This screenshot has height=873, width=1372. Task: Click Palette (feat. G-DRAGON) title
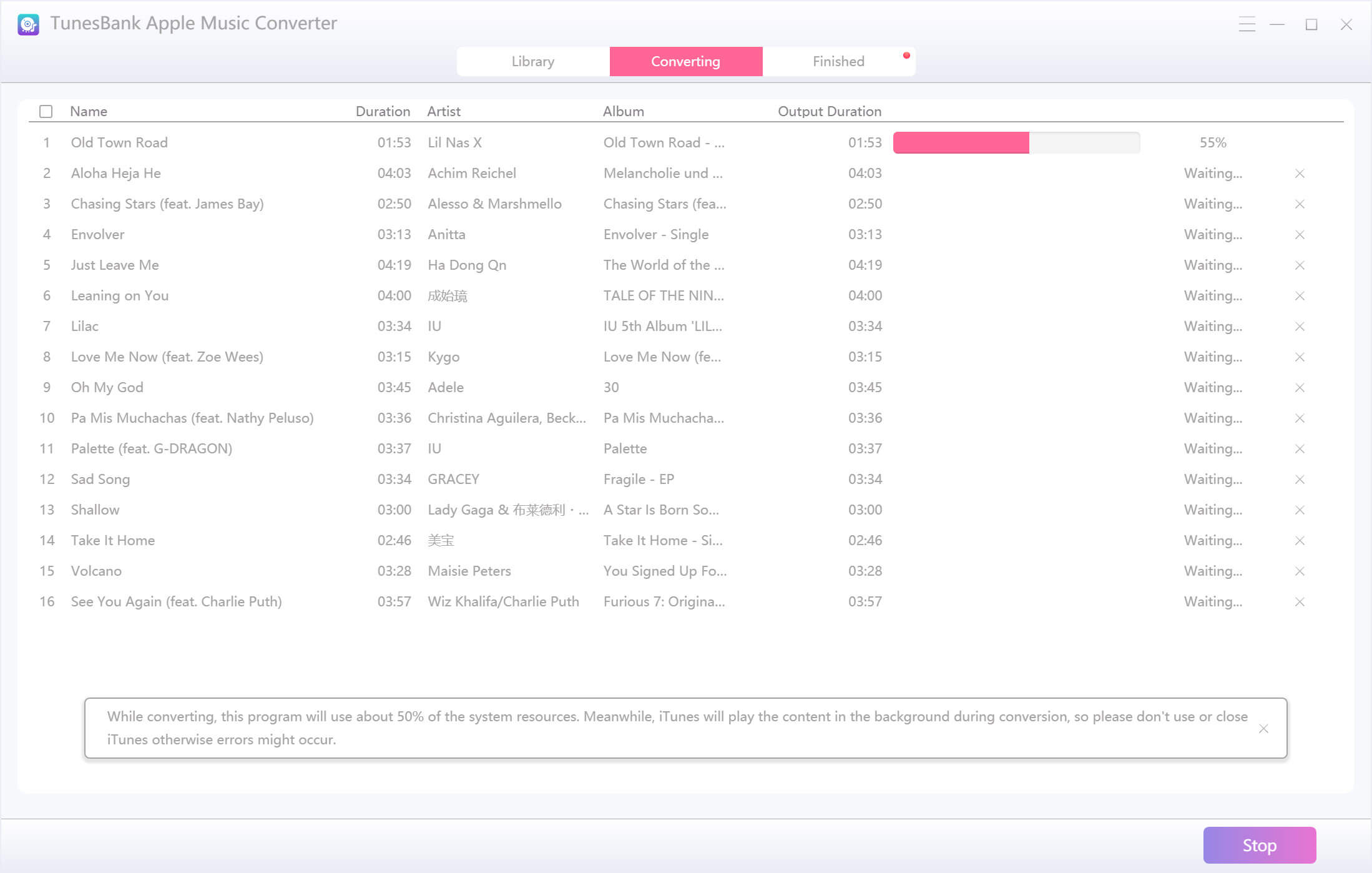tap(152, 448)
